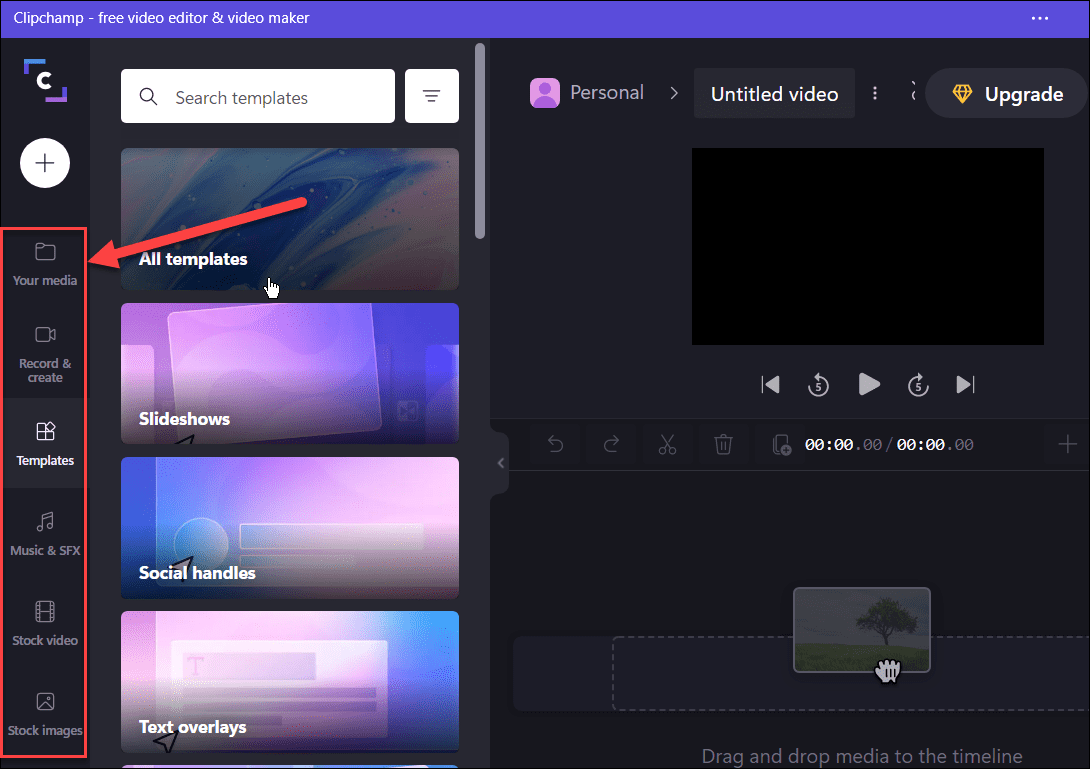
Task: Click the delete clip trash icon
Action: click(x=723, y=444)
